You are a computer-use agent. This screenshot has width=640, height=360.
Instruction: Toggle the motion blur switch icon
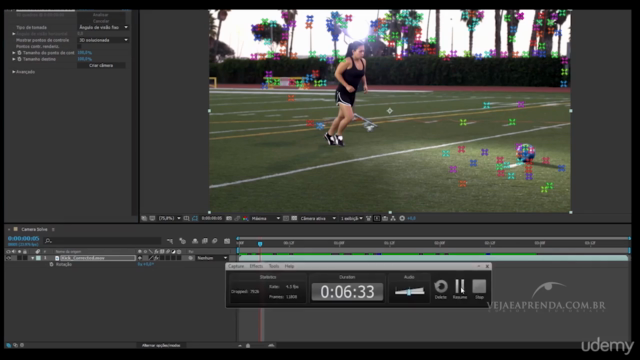(x=215, y=241)
